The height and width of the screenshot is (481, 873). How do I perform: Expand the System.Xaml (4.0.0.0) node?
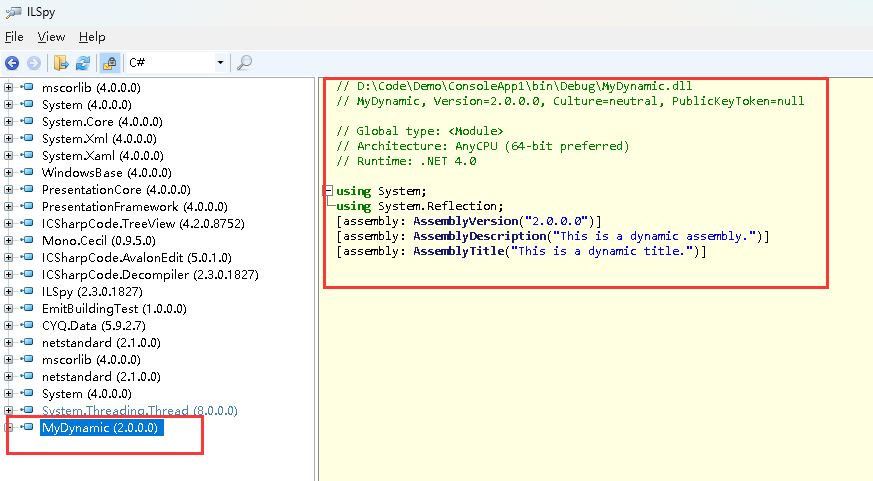coord(8,155)
